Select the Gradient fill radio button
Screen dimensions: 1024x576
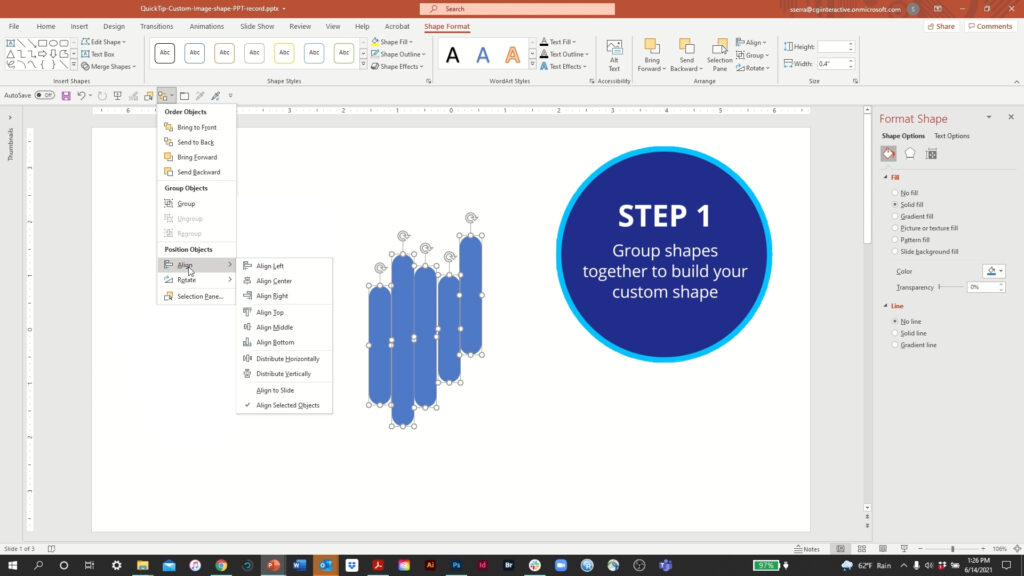(x=894, y=216)
